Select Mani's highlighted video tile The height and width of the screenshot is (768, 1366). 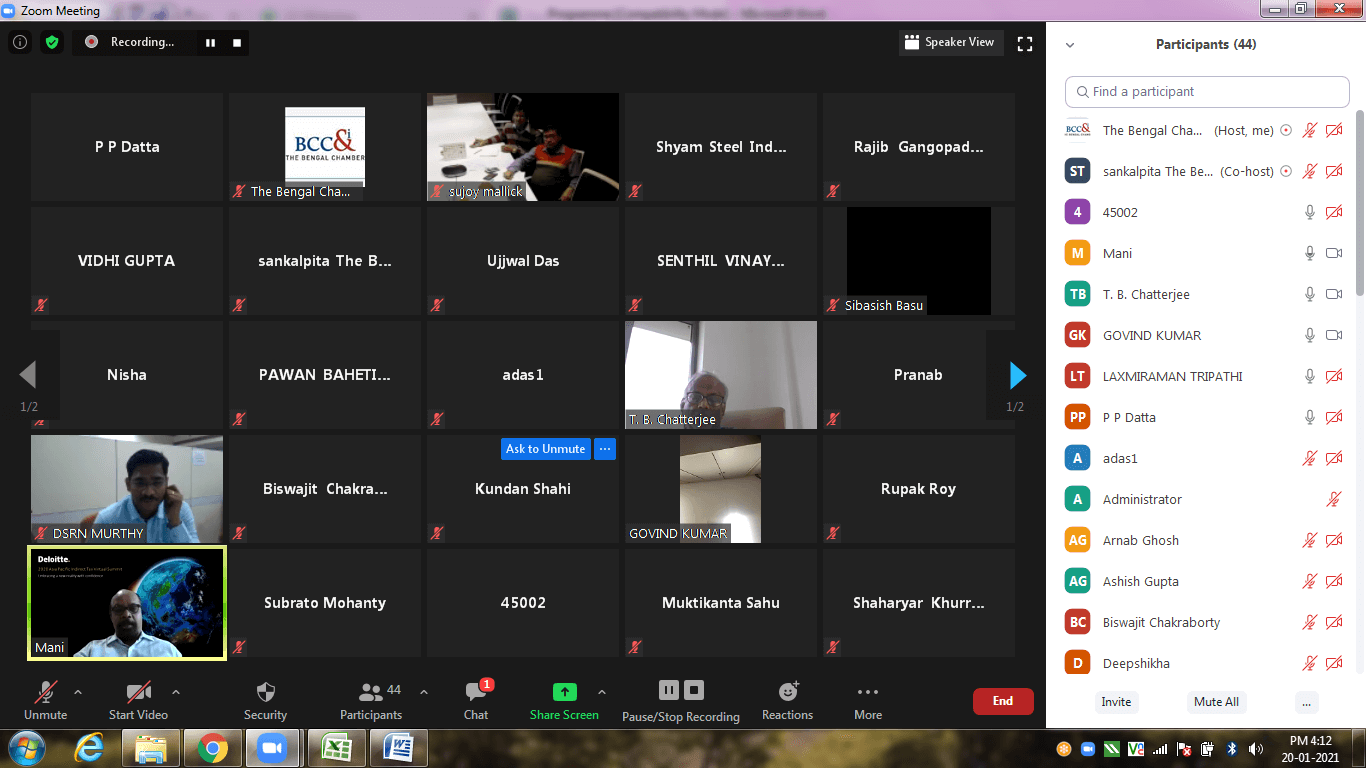coord(127,603)
